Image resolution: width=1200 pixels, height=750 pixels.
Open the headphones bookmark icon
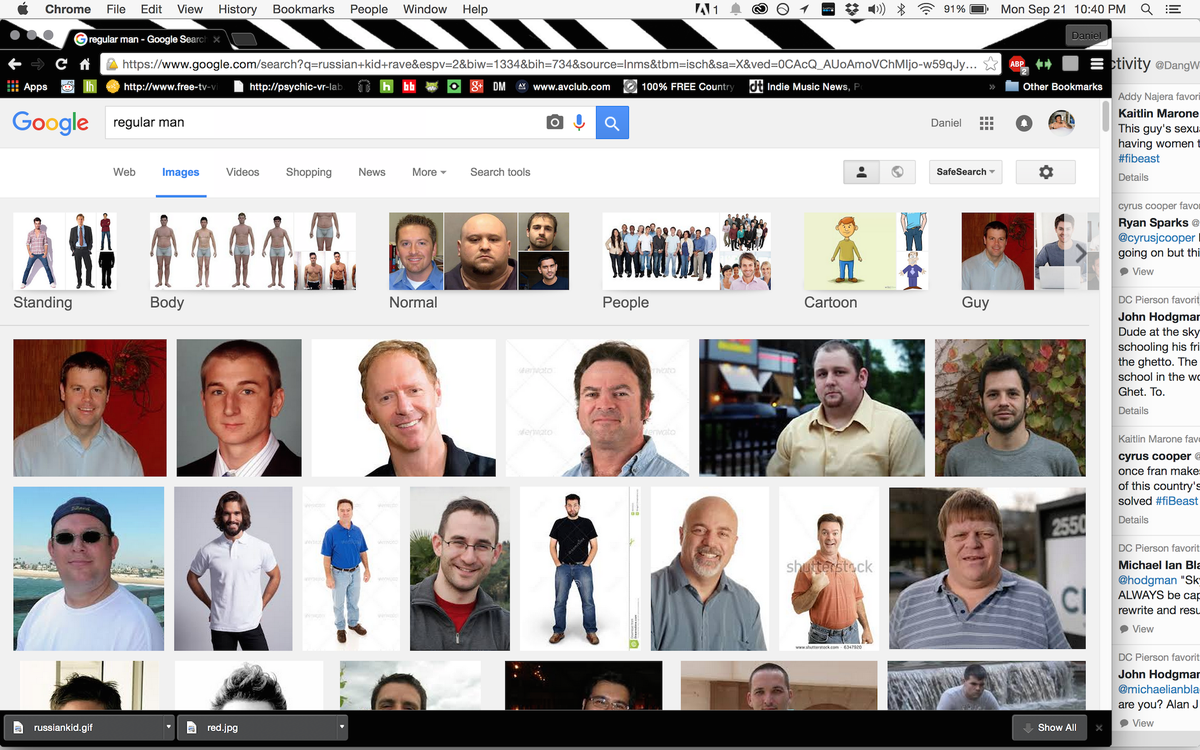point(364,87)
